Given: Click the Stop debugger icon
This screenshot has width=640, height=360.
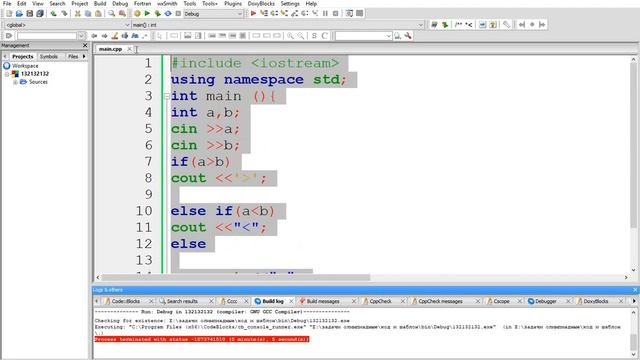Looking at the screenshot, I should (x=336, y=13).
